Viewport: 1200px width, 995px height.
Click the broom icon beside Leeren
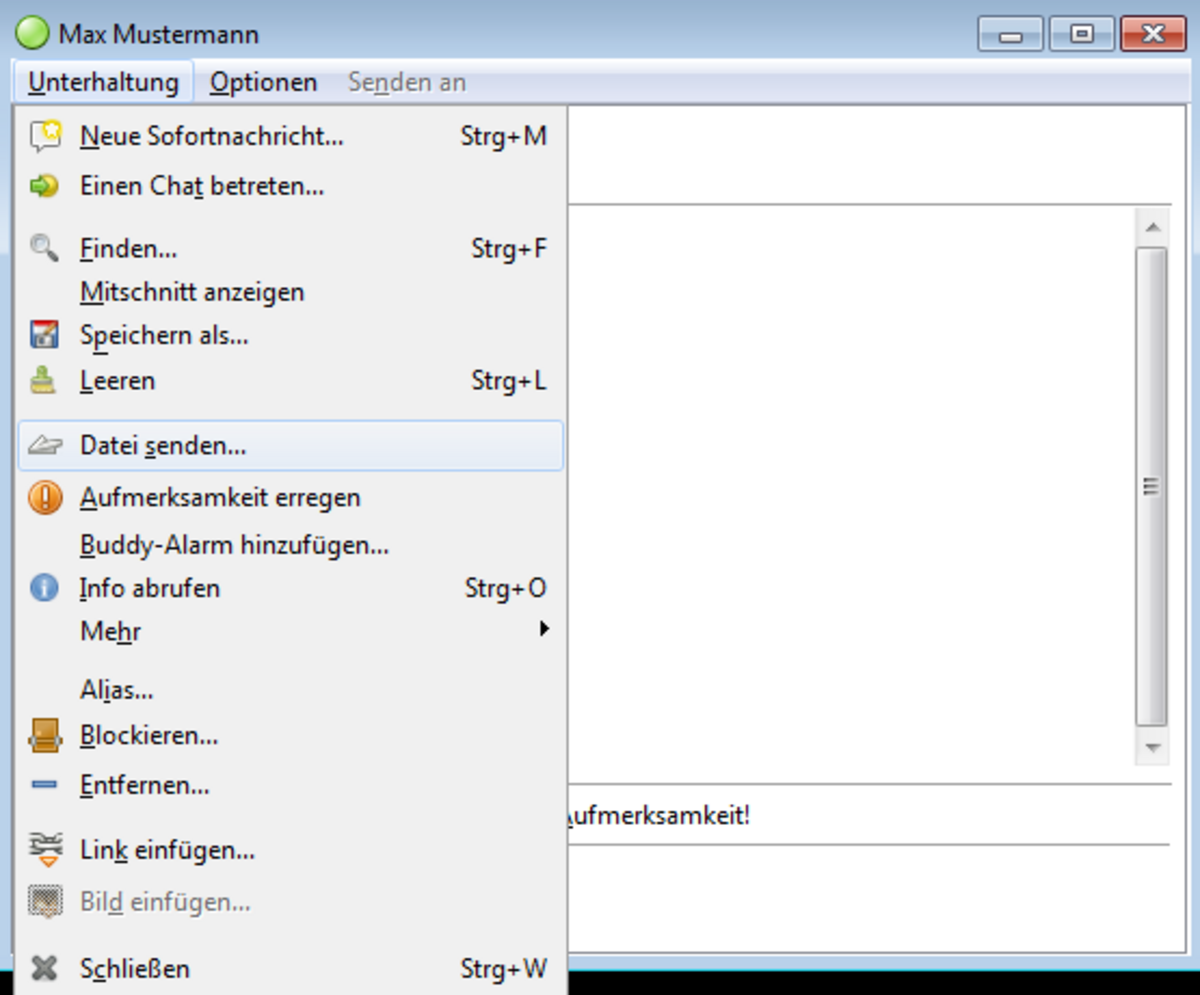click(45, 381)
